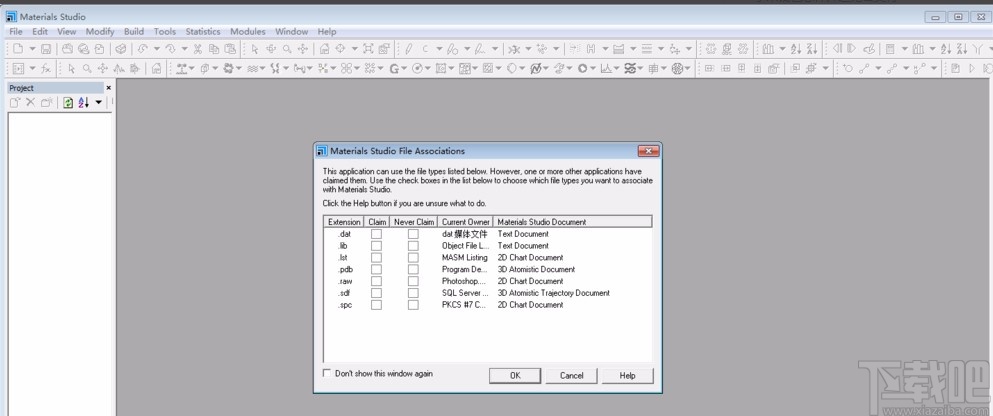Click OK in File Associations dialog

[515, 375]
